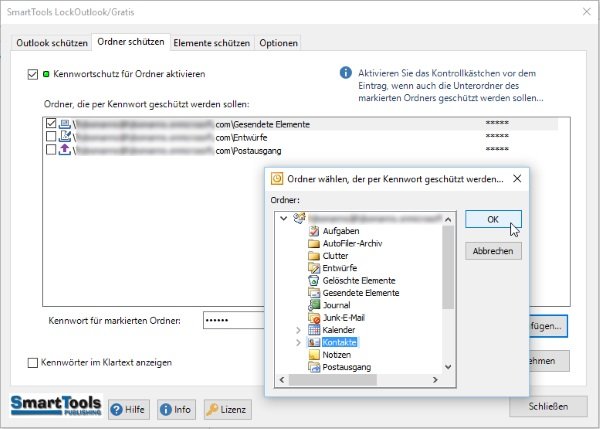Click the Entwürfe folder icon in tree

(x=314, y=268)
